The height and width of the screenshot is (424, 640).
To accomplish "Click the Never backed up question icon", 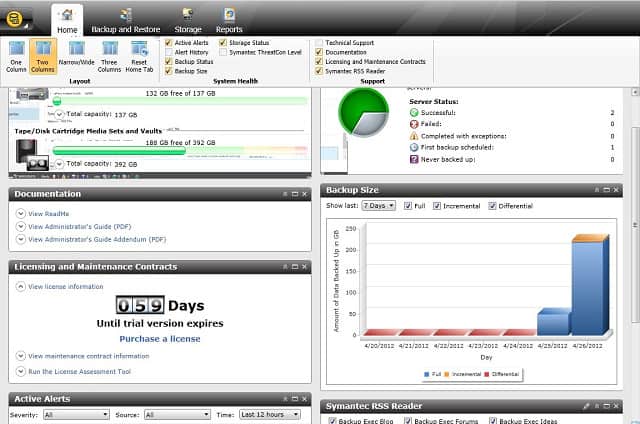I will tap(414, 159).
